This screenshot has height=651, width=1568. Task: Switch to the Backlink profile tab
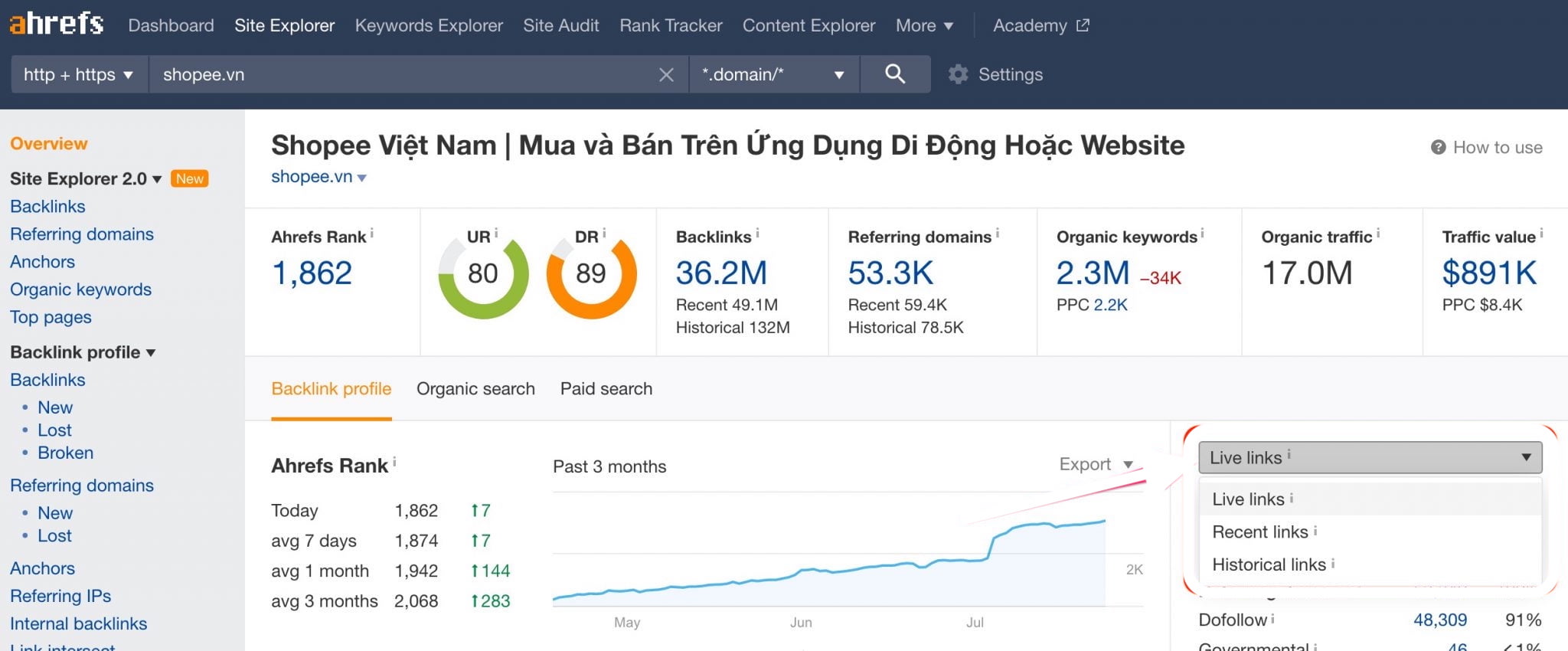point(331,389)
